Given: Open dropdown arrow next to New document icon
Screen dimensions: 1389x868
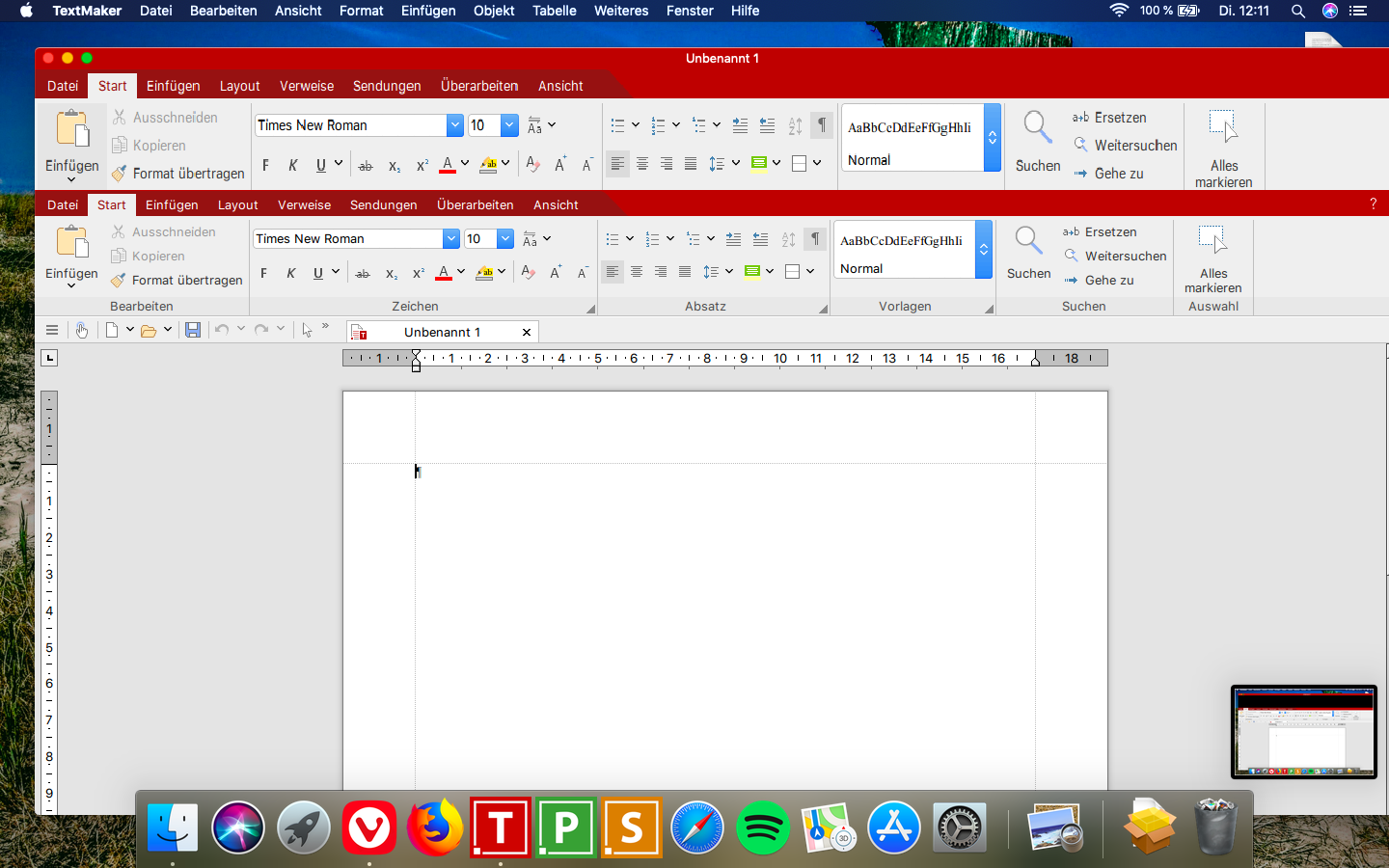Looking at the screenshot, I should 130,330.
